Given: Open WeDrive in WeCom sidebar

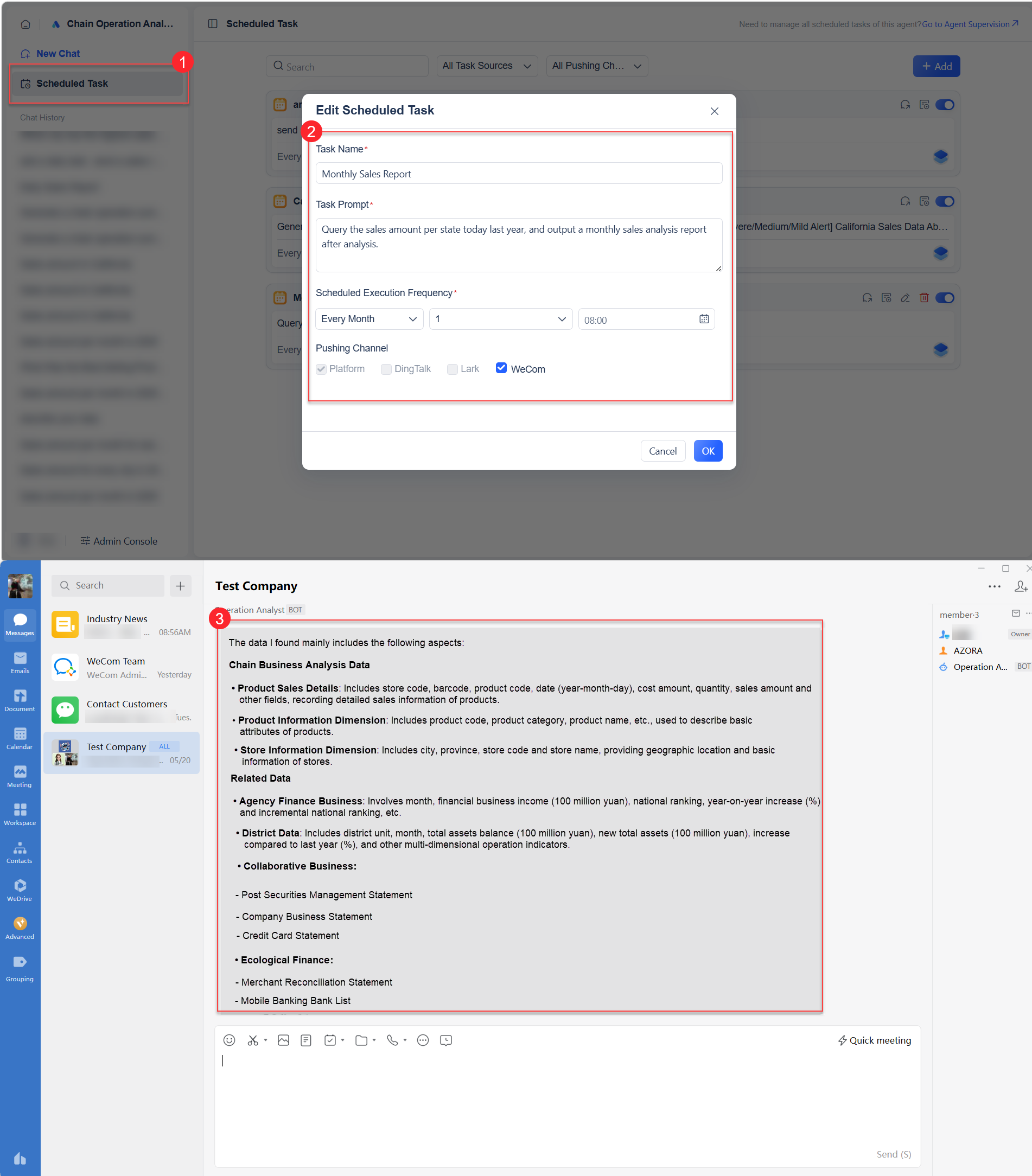Looking at the screenshot, I should [20, 890].
